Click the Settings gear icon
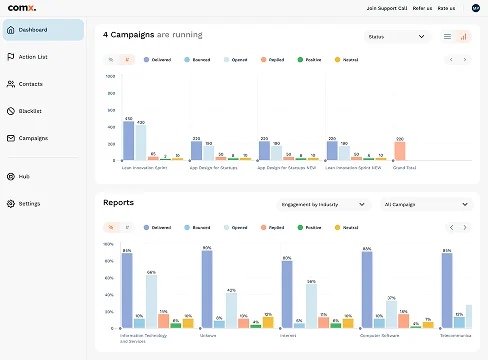This screenshot has width=488, height=360. [x=11, y=203]
